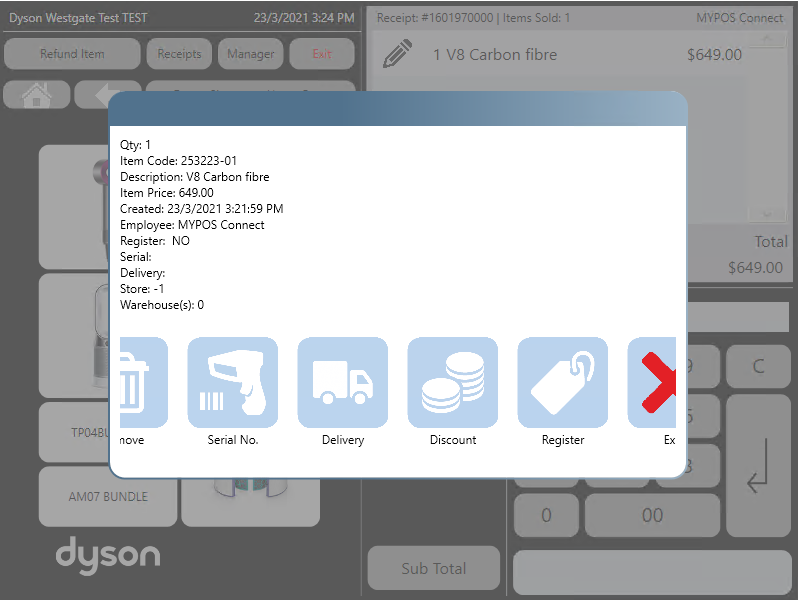Pick the hair dryer product thumbnail

click(x=74, y=207)
